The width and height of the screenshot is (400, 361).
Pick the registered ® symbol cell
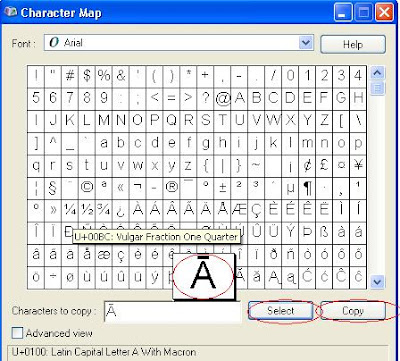[171, 188]
